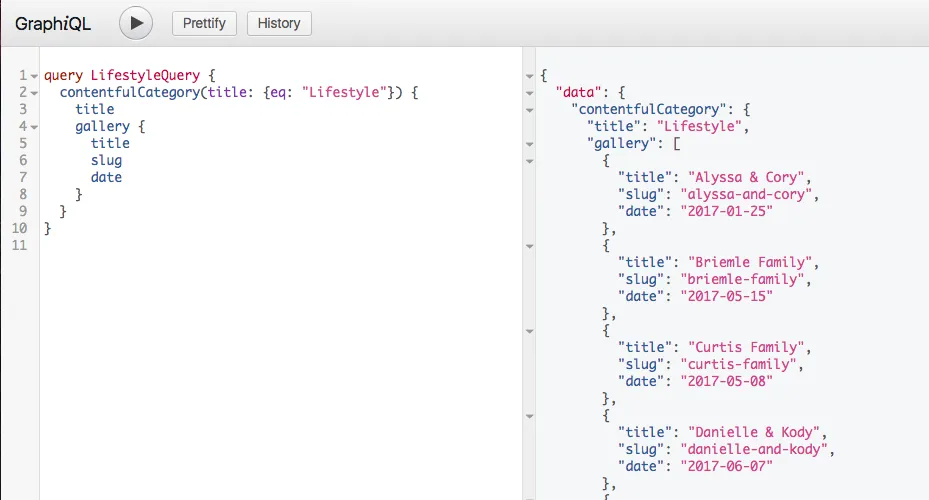Image resolution: width=929 pixels, height=500 pixels.
Task: Click the LifestyleQuery operation name
Action: click(145, 75)
